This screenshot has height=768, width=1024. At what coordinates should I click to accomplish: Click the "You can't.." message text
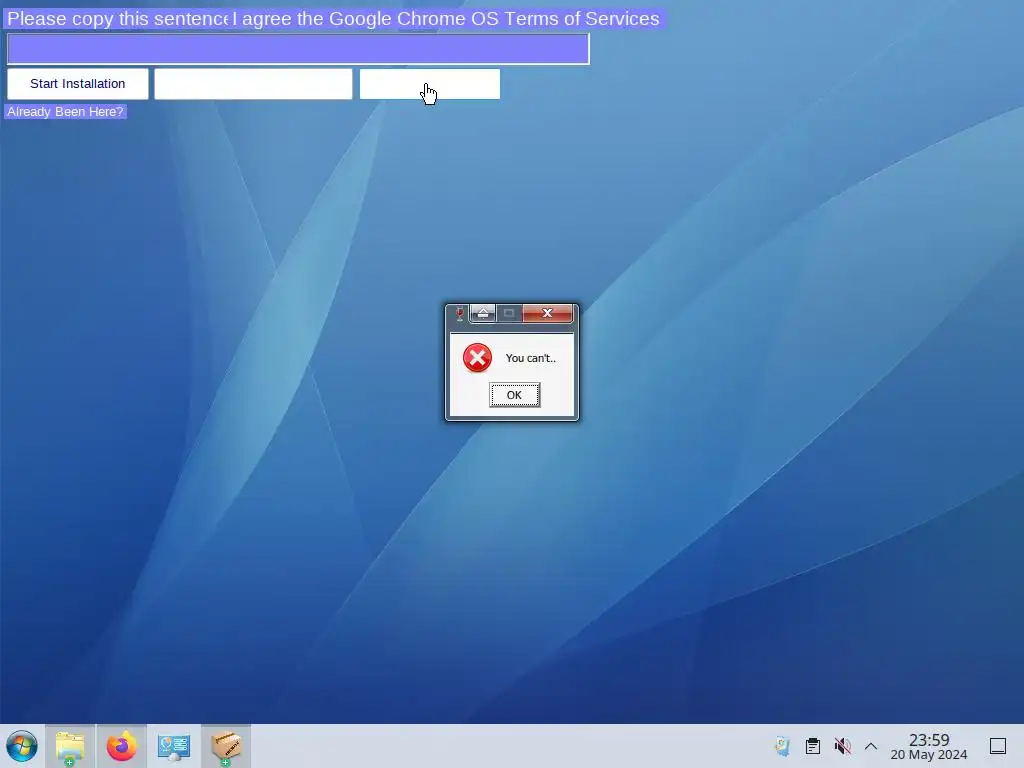click(x=530, y=358)
